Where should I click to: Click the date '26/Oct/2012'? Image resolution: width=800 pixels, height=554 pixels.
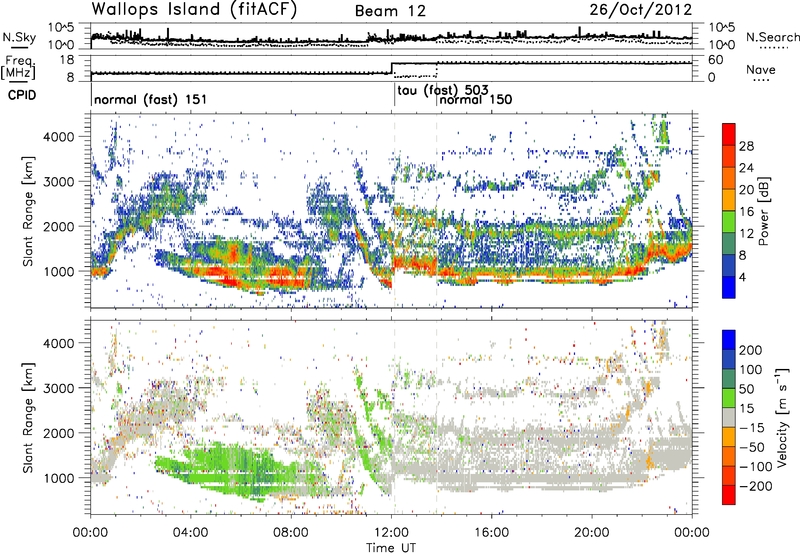(x=641, y=10)
